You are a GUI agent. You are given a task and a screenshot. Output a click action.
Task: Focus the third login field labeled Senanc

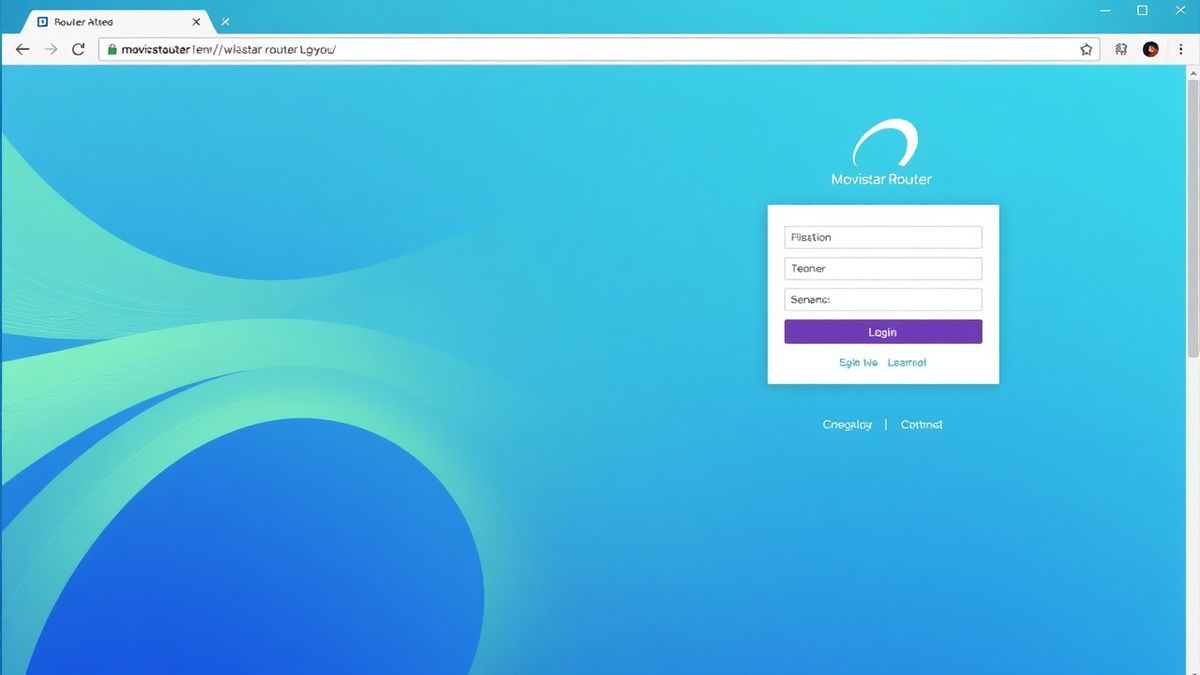tap(883, 299)
